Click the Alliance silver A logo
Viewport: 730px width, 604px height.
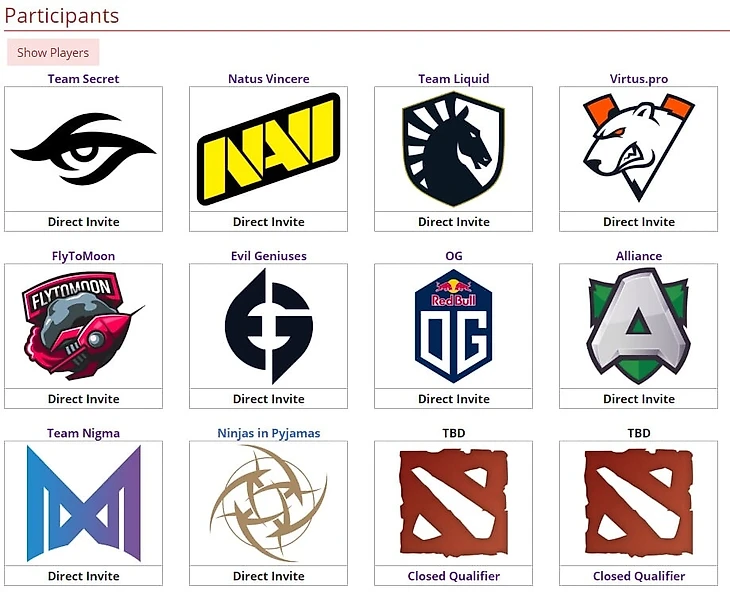pyautogui.click(x=638, y=326)
